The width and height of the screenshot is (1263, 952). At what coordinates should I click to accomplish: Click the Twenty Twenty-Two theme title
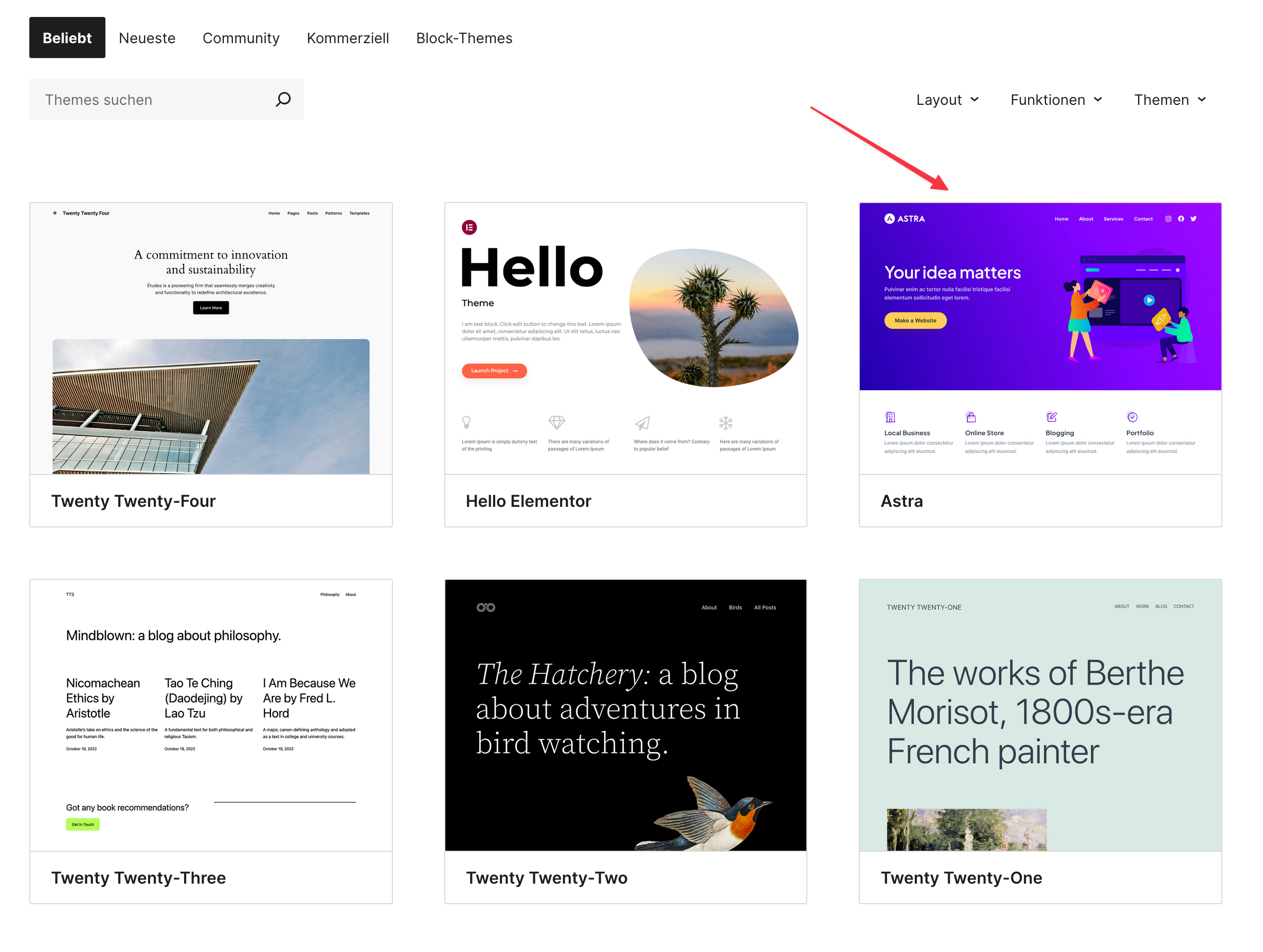[x=547, y=877]
